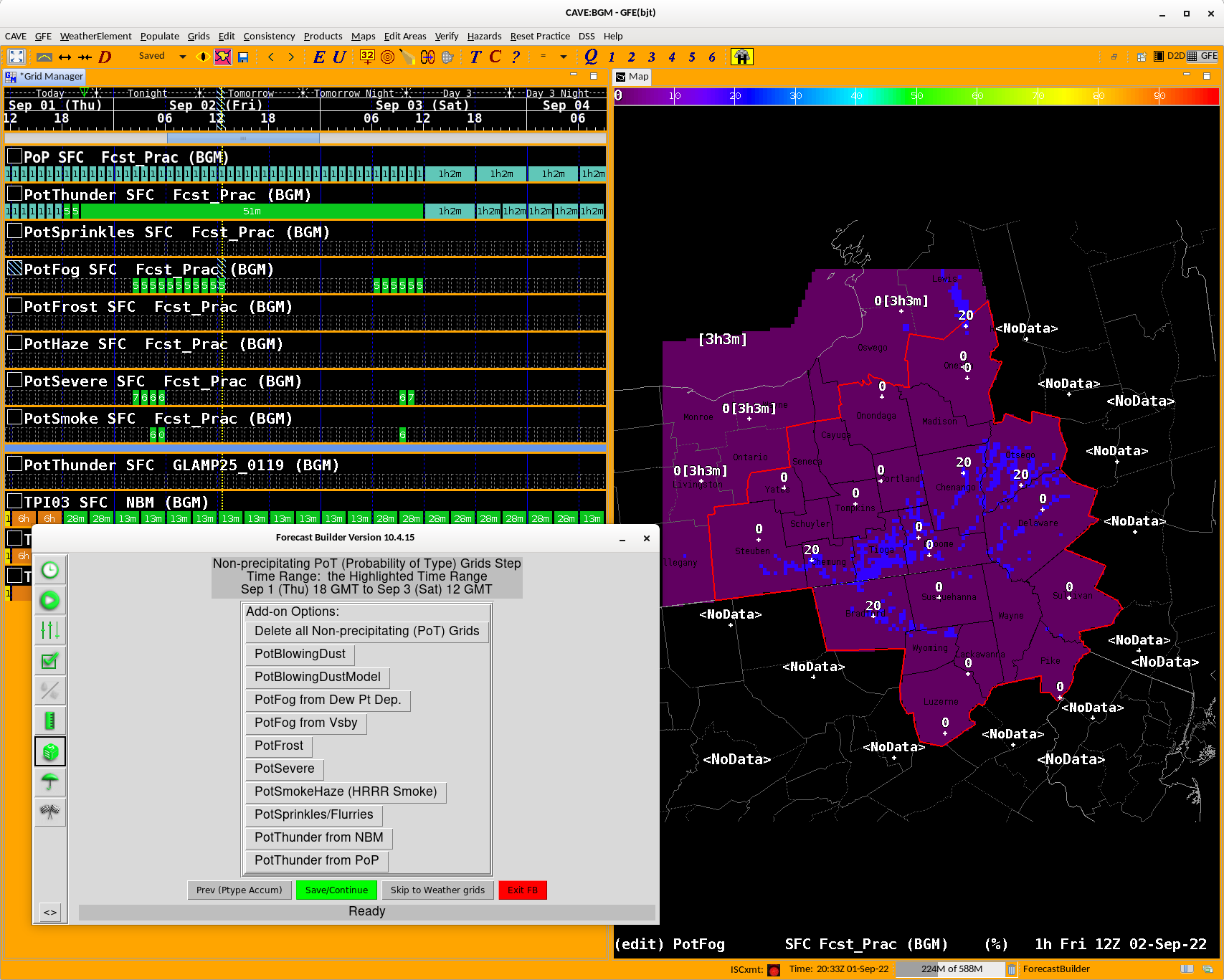
Task: Click the <> expander in Forecast Builder
Action: tap(50, 912)
